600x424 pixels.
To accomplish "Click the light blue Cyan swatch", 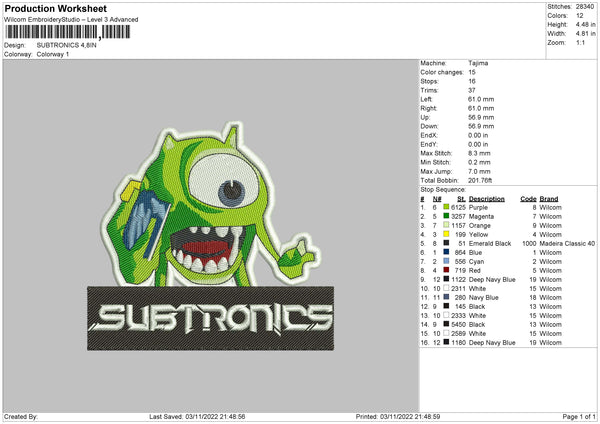I will 446,261.
